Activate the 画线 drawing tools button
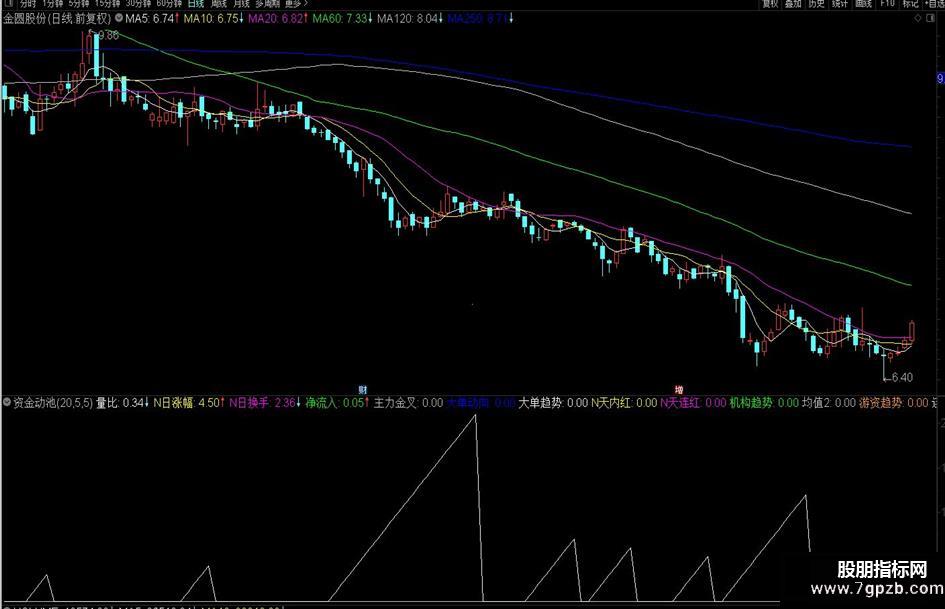 [864, 4]
